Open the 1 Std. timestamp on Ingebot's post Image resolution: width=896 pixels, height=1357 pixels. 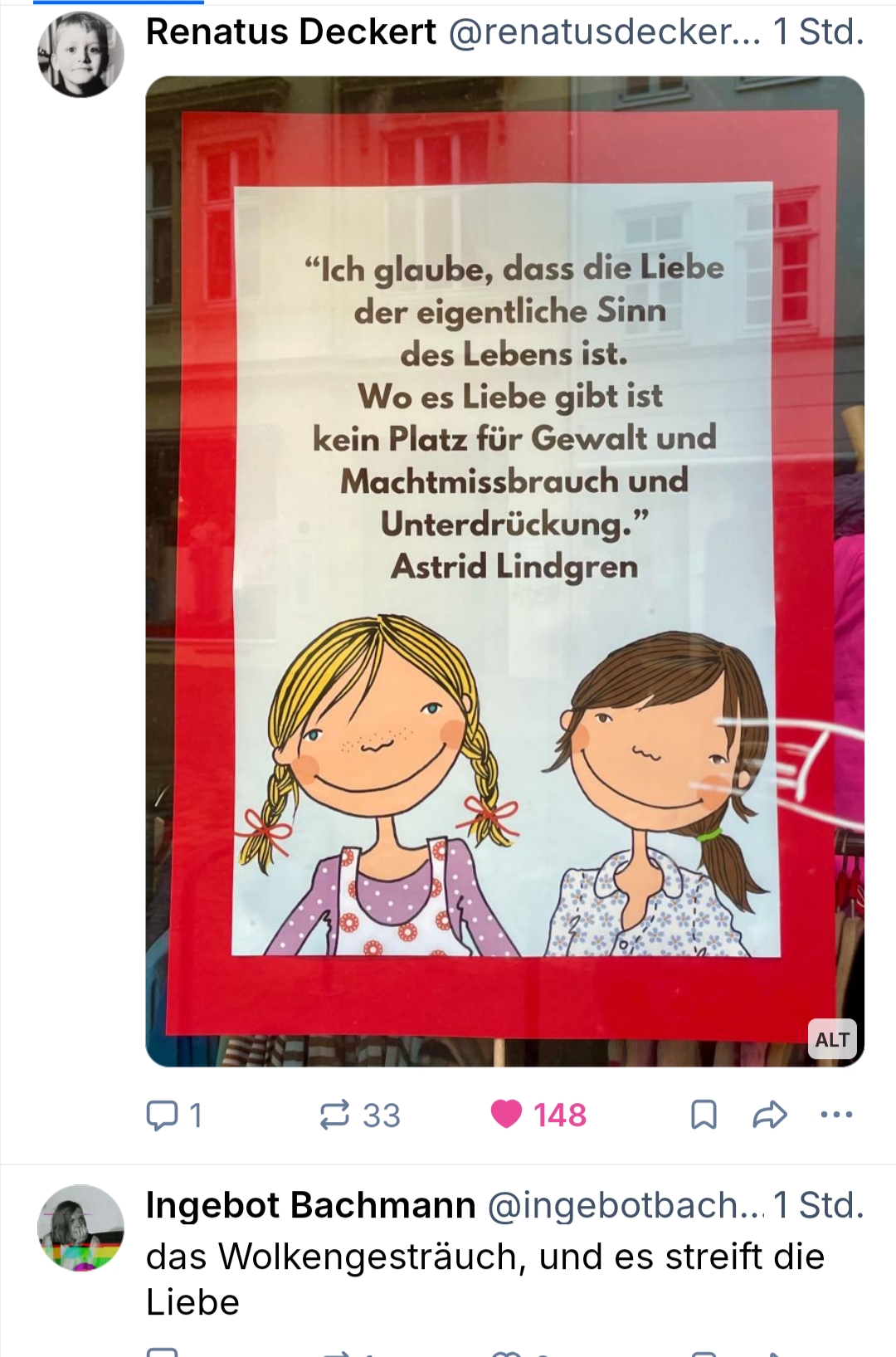(x=819, y=1205)
